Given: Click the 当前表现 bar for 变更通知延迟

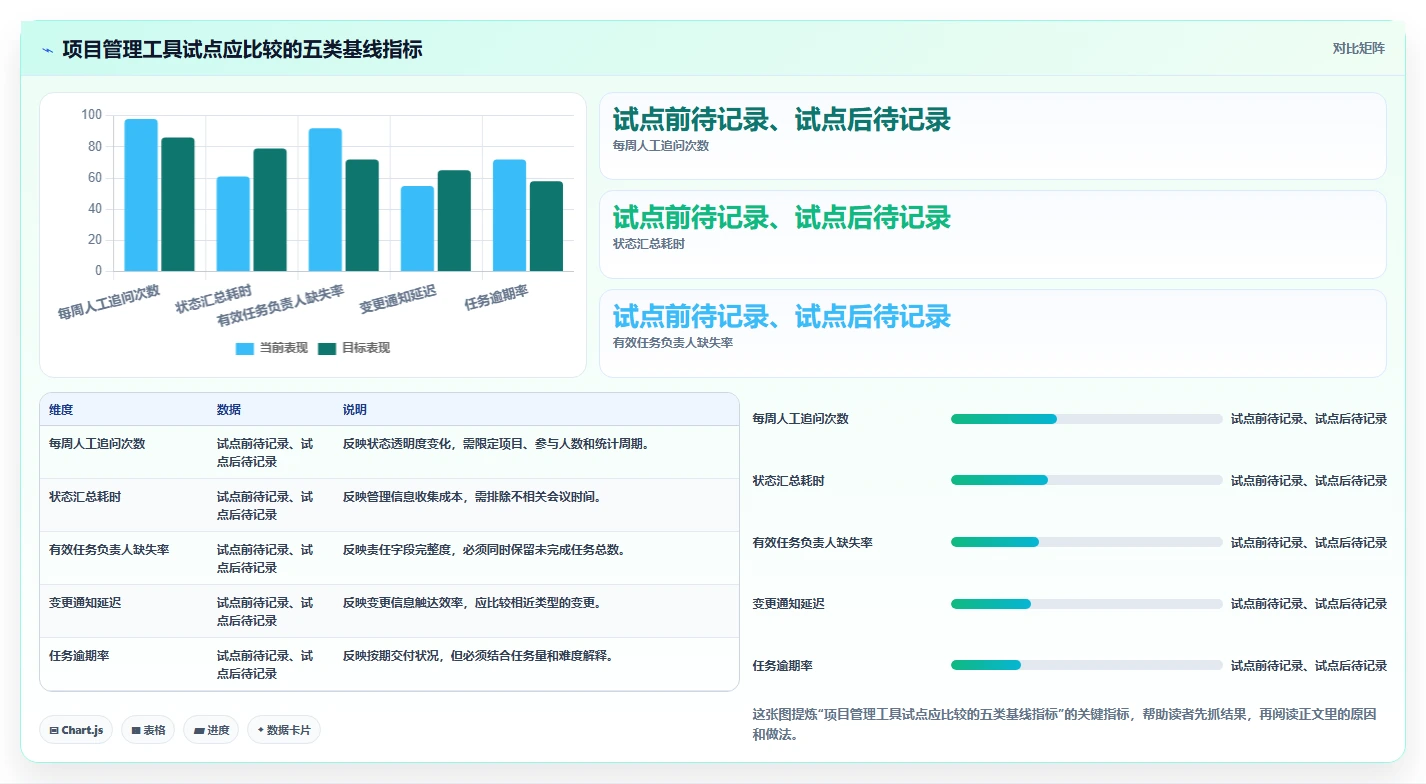Looking at the screenshot, I should point(417,228).
